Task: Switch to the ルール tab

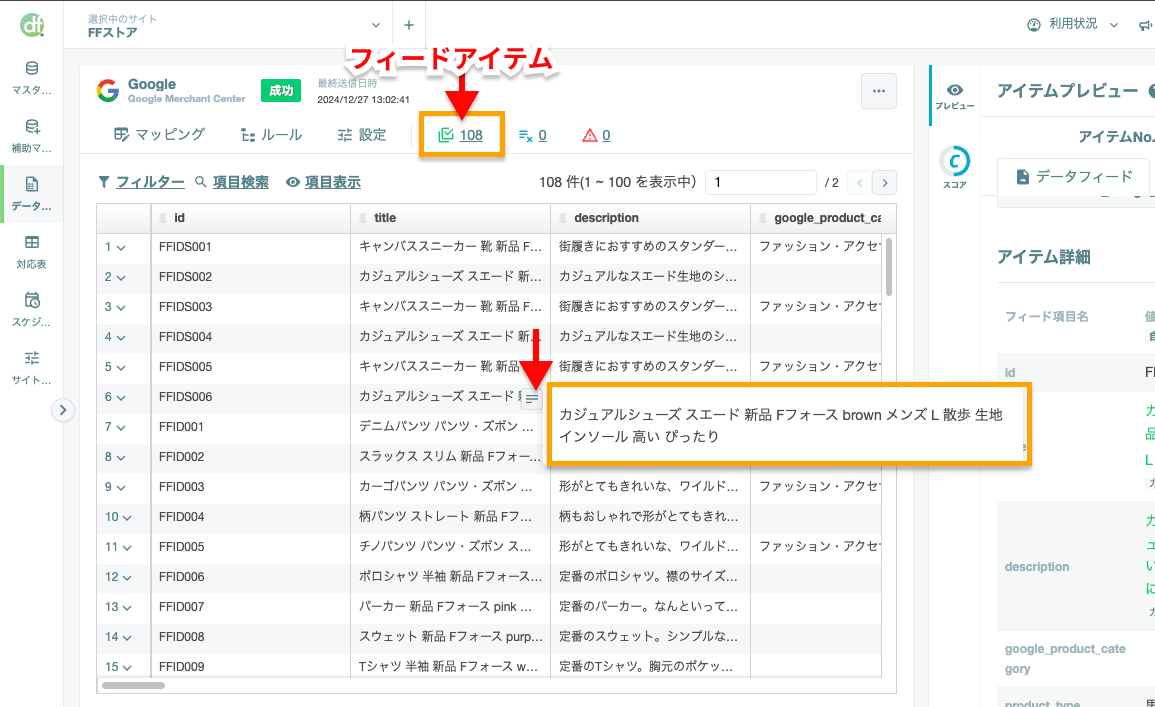Action: tap(271, 135)
